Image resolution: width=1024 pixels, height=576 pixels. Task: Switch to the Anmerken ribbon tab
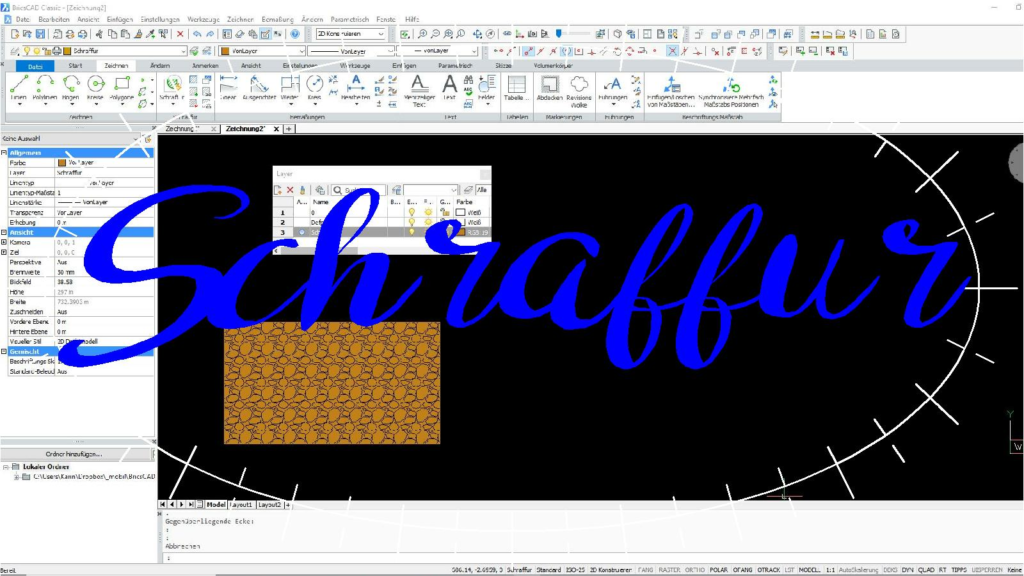pyautogui.click(x=205, y=66)
